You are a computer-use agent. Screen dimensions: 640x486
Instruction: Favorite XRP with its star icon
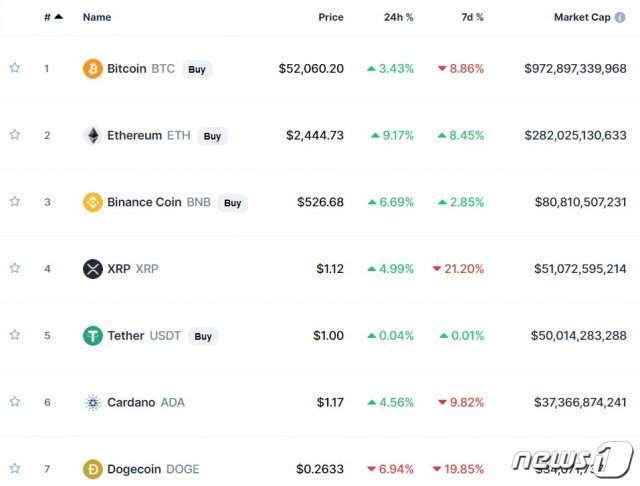(x=15, y=268)
